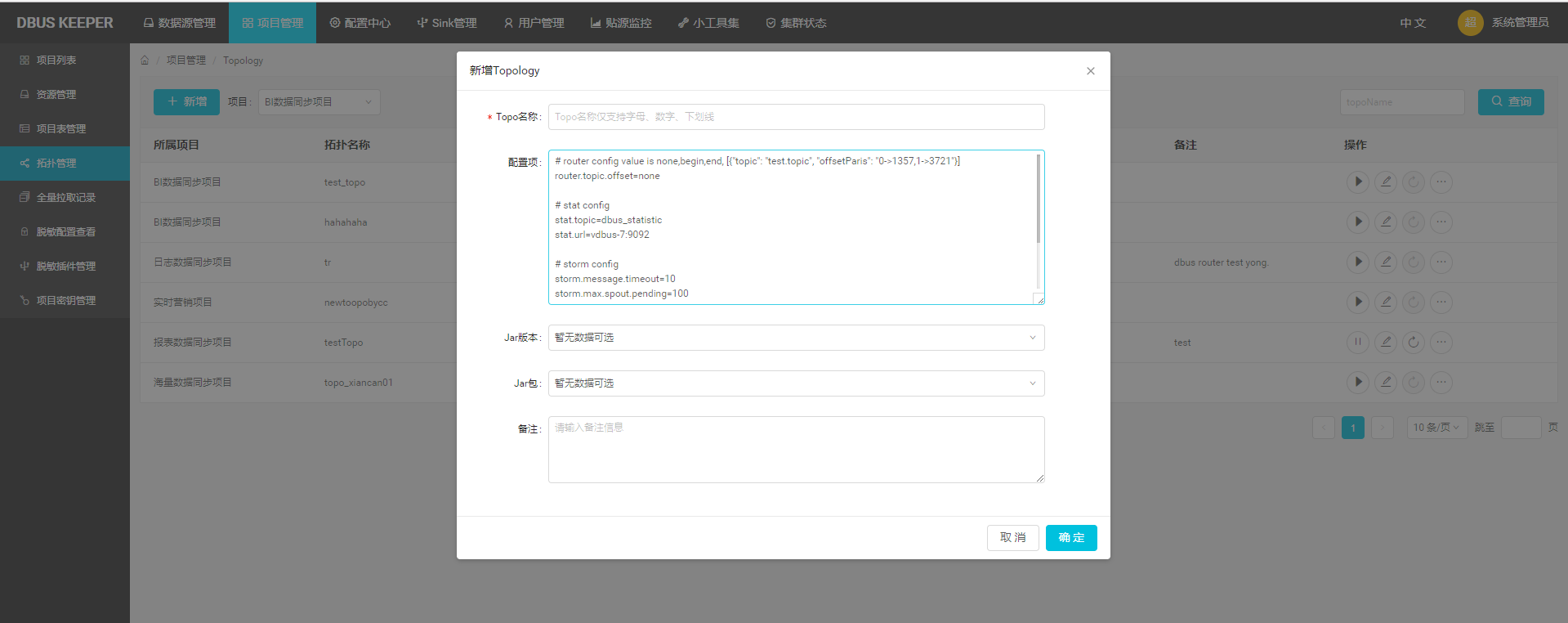Click pagination page 1
1568x623 pixels.
(x=1353, y=428)
